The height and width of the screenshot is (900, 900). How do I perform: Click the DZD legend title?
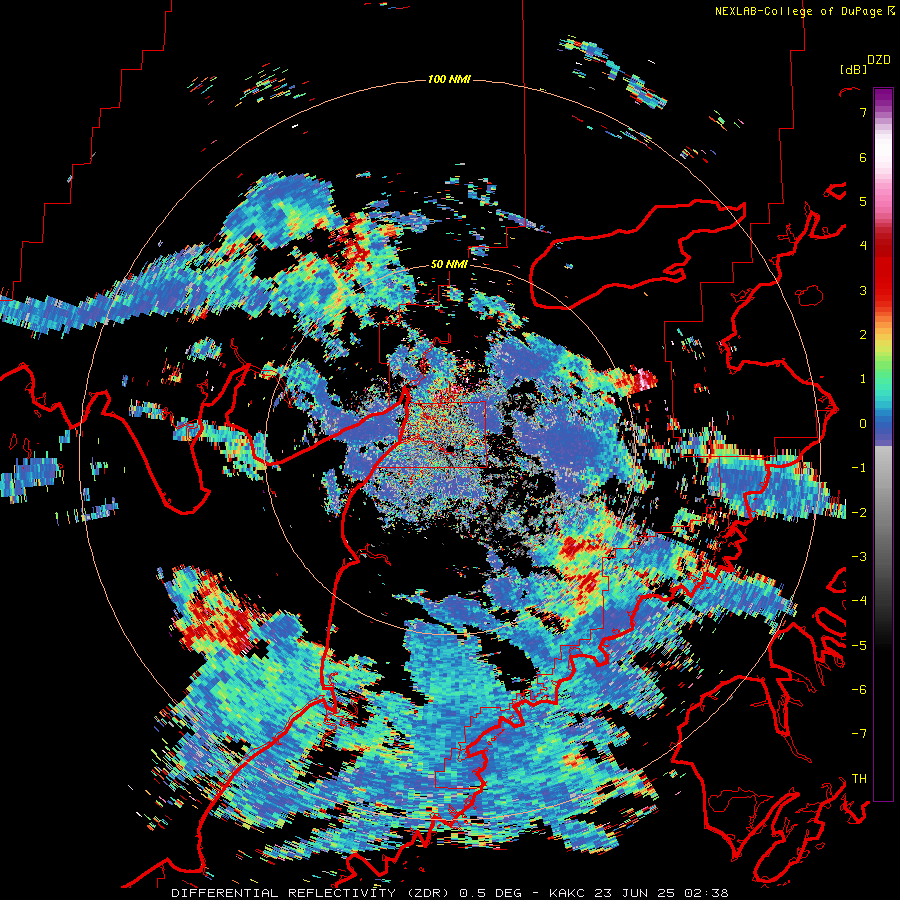coord(878,60)
